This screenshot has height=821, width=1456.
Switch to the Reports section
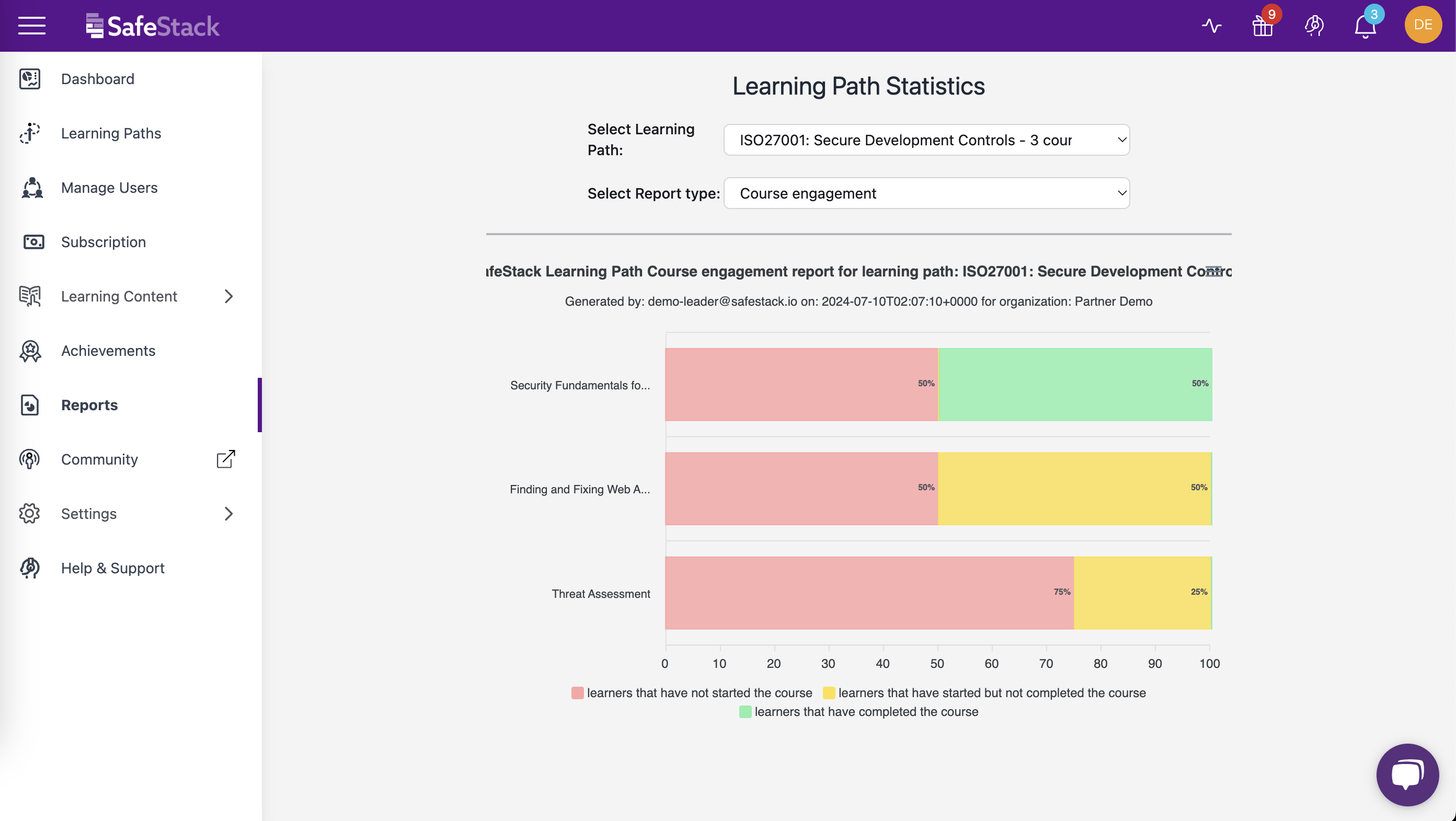click(89, 404)
